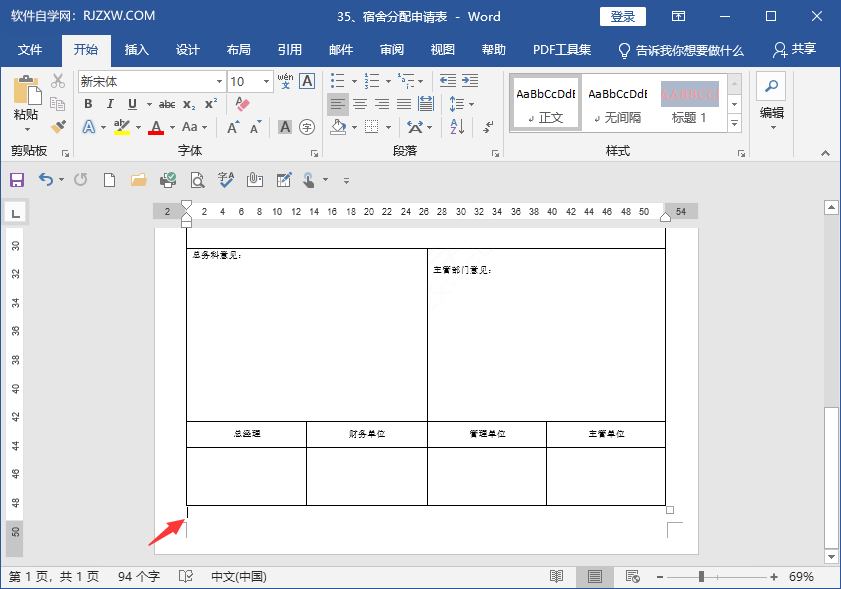This screenshot has height=589, width=841.
Task: Save the document via quick access toolbar
Action: click(x=17, y=180)
